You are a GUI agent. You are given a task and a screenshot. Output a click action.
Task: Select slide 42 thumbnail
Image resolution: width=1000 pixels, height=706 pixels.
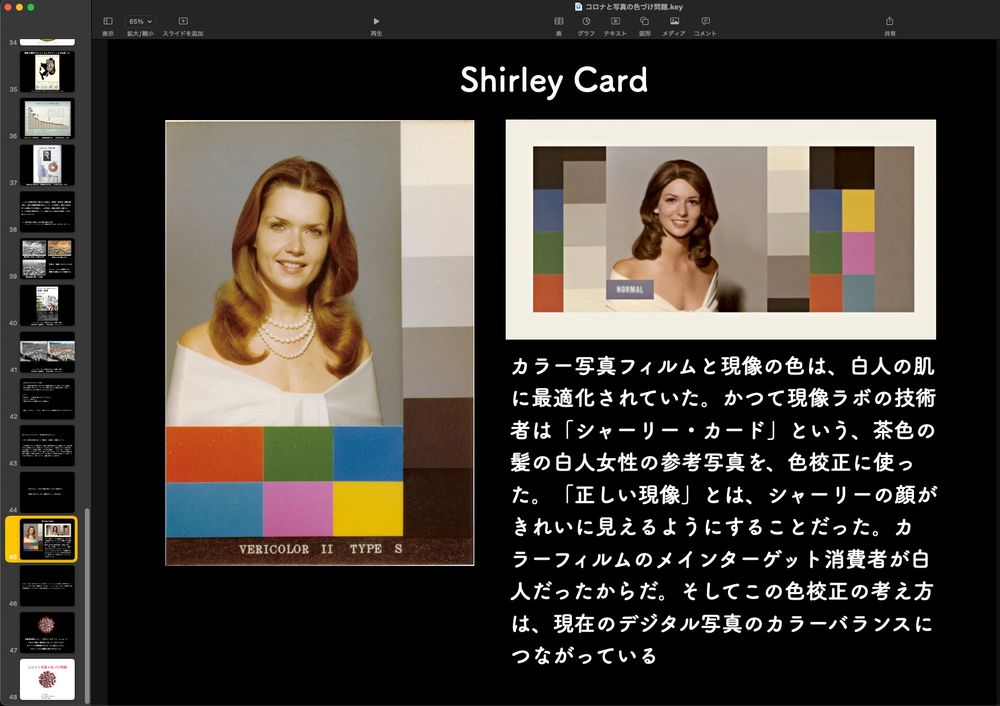tap(47, 399)
